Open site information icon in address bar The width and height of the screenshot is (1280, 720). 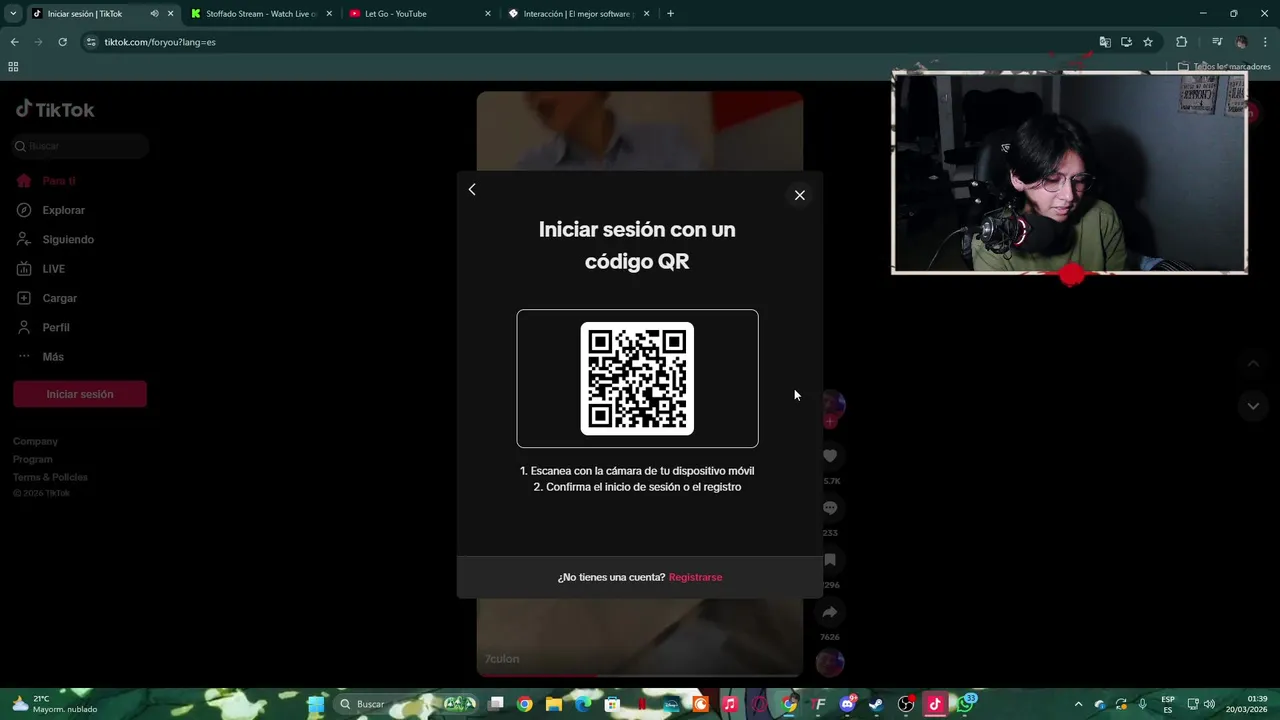pyautogui.click(x=91, y=42)
